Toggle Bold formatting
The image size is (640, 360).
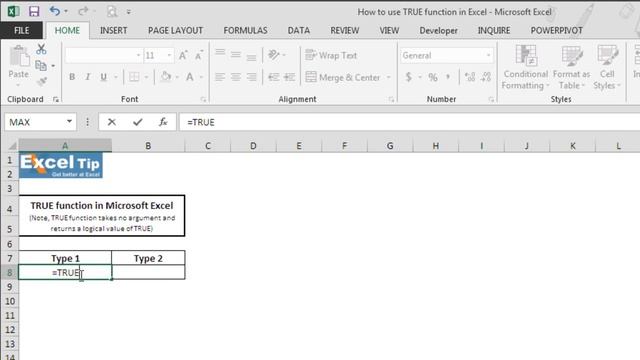[x=72, y=77]
